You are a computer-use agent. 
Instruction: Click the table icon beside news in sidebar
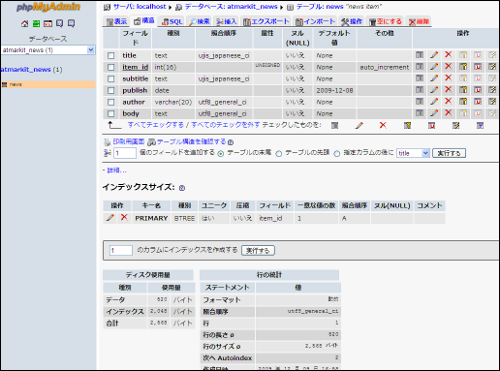(4, 85)
